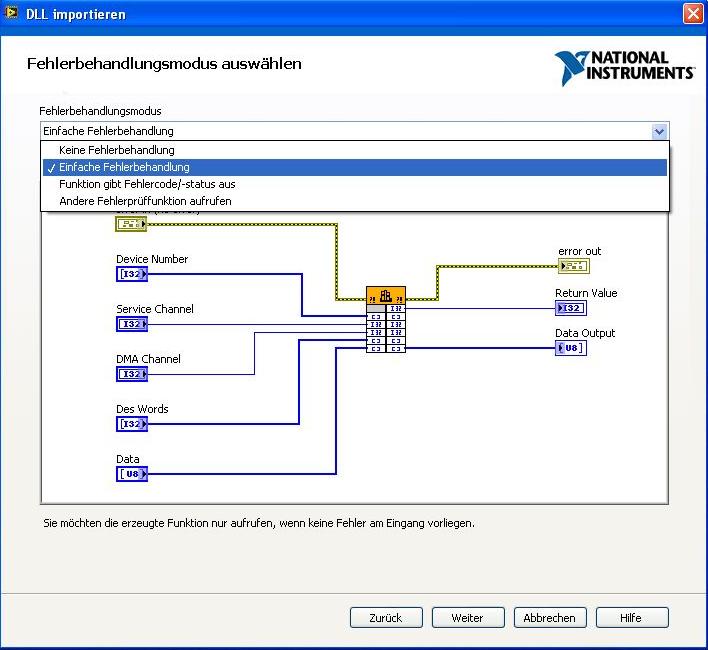Screen dimensions: 708x650
Task: Choose 'Einfache Fehlerbehandlung' option
Action: coord(124,167)
